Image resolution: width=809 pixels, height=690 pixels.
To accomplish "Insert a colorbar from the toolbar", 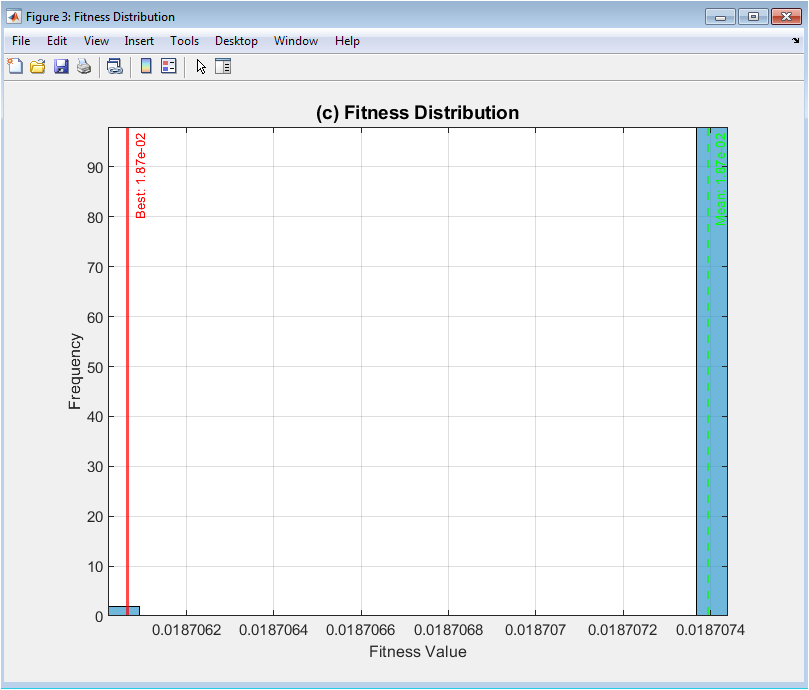I will tap(146, 66).
